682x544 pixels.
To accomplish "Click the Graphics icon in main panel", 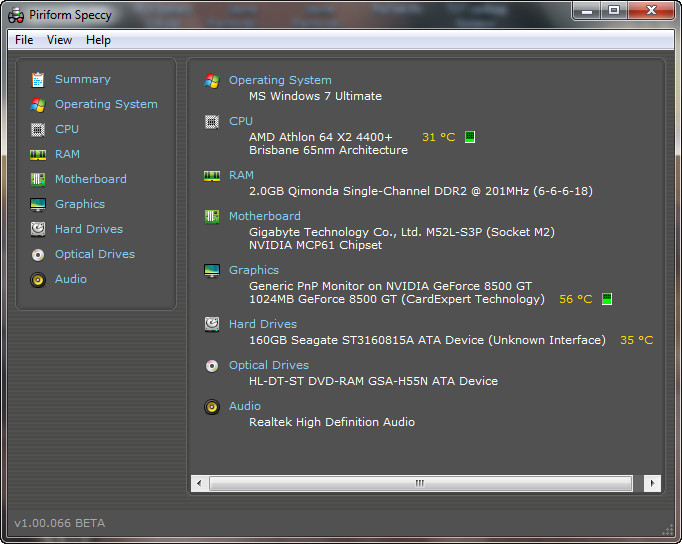I will [212, 270].
